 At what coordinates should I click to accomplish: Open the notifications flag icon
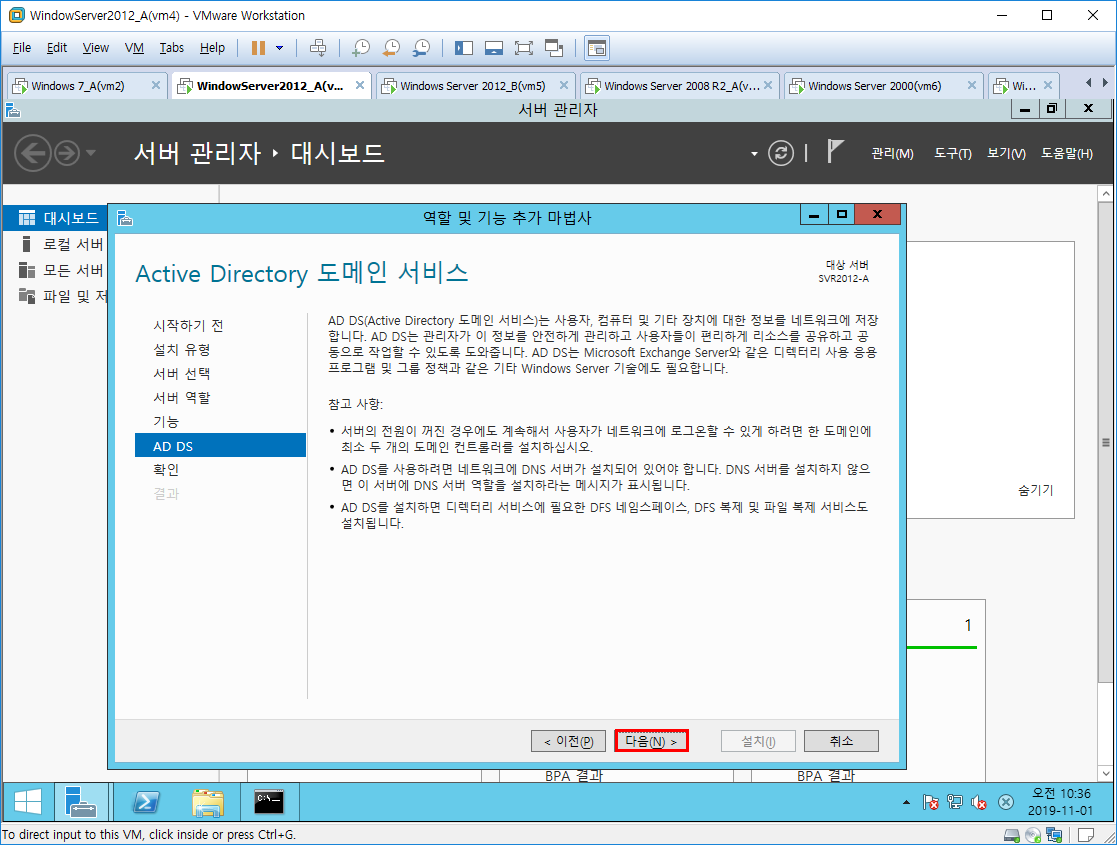[835, 152]
